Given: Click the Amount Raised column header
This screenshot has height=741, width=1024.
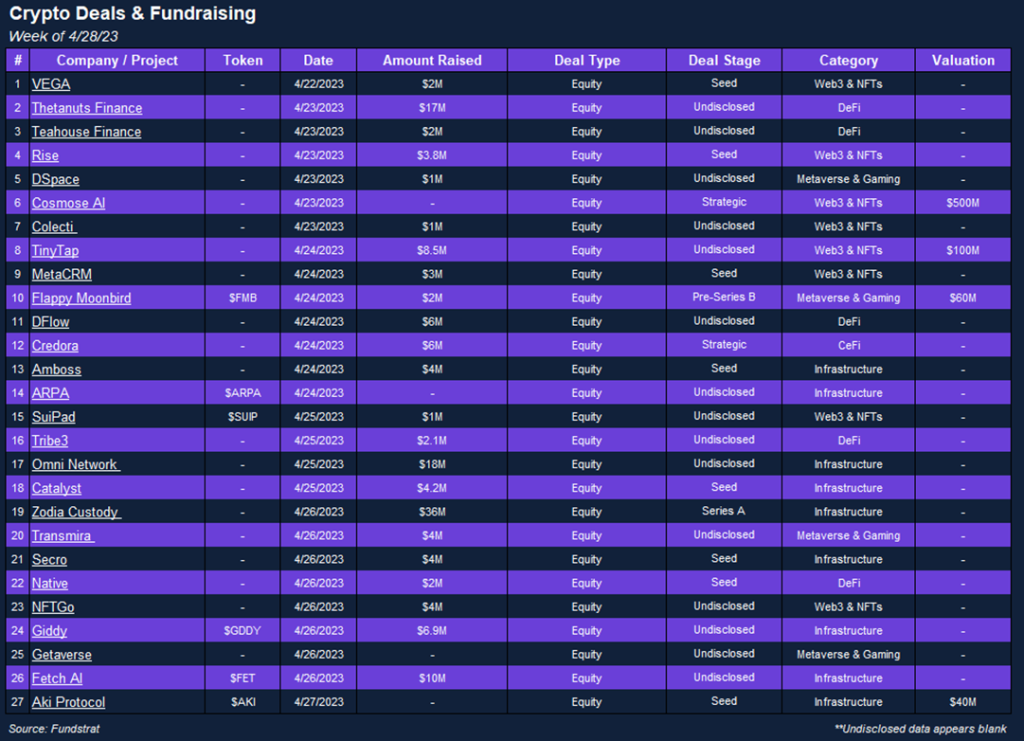Looking at the screenshot, I should [x=432, y=60].
